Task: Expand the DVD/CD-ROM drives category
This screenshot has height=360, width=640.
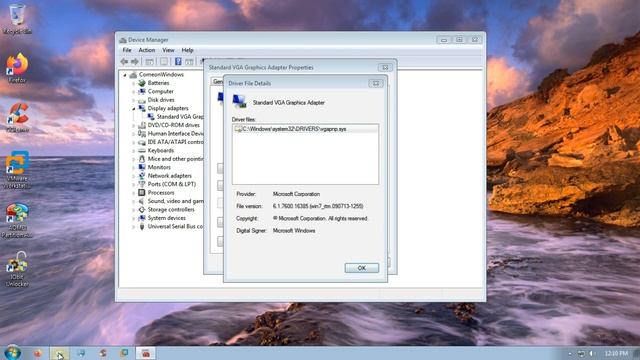Action: [x=133, y=125]
